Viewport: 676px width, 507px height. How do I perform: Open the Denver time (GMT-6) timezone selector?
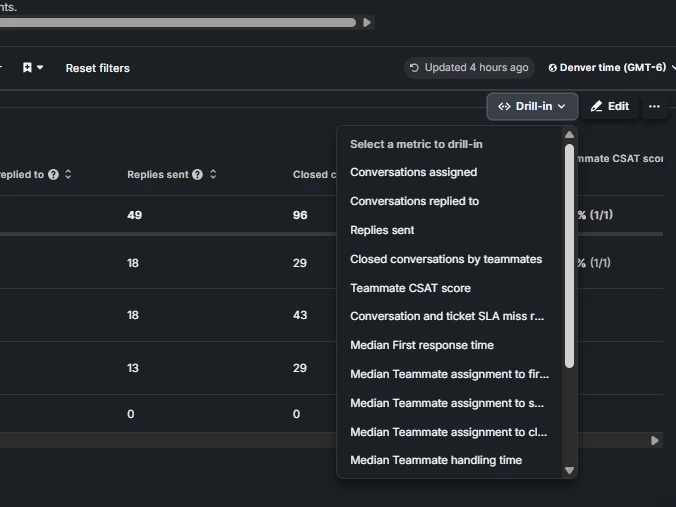click(x=613, y=68)
